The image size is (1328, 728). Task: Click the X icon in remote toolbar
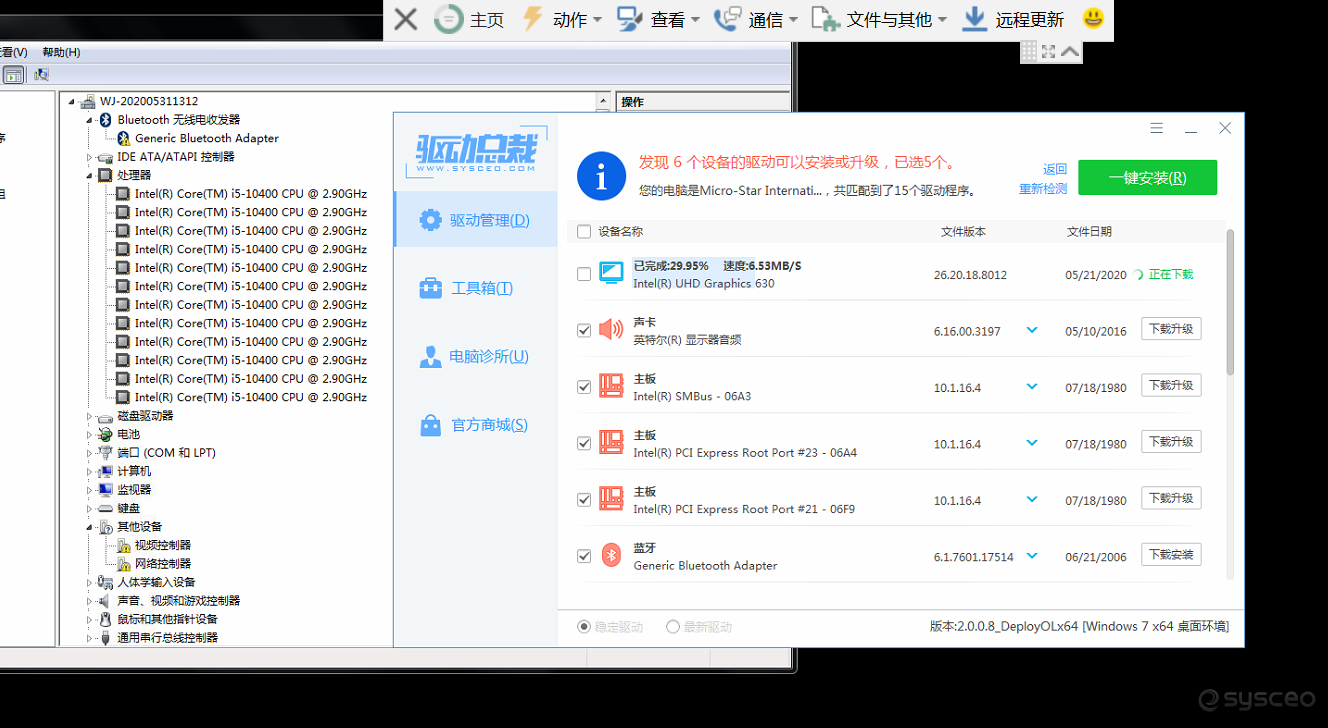[405, 19]
